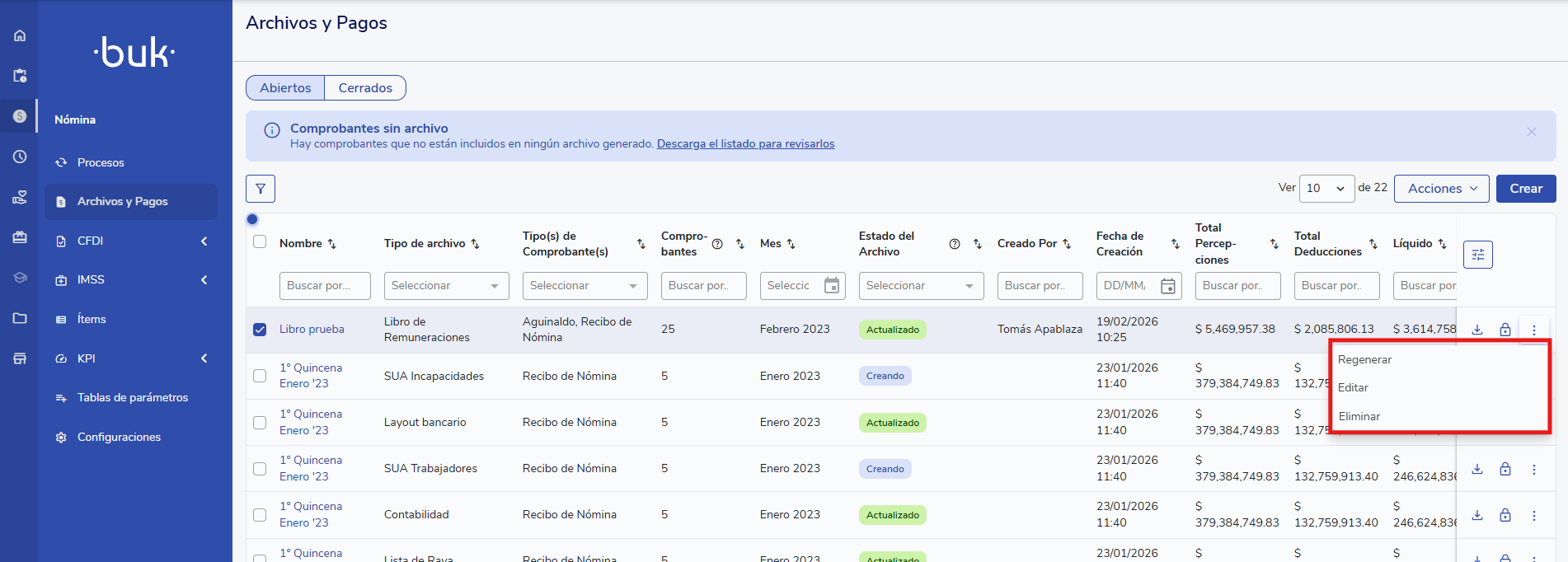Choose Regenerar from the context menu
1568x562 pixels.
(1364, 360)
